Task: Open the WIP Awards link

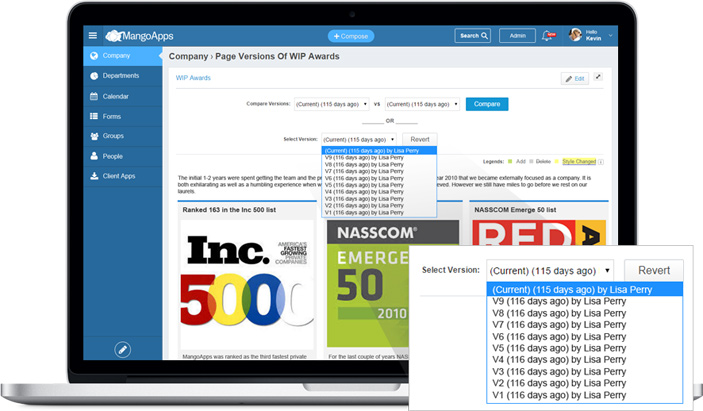Action: (193, 78)
